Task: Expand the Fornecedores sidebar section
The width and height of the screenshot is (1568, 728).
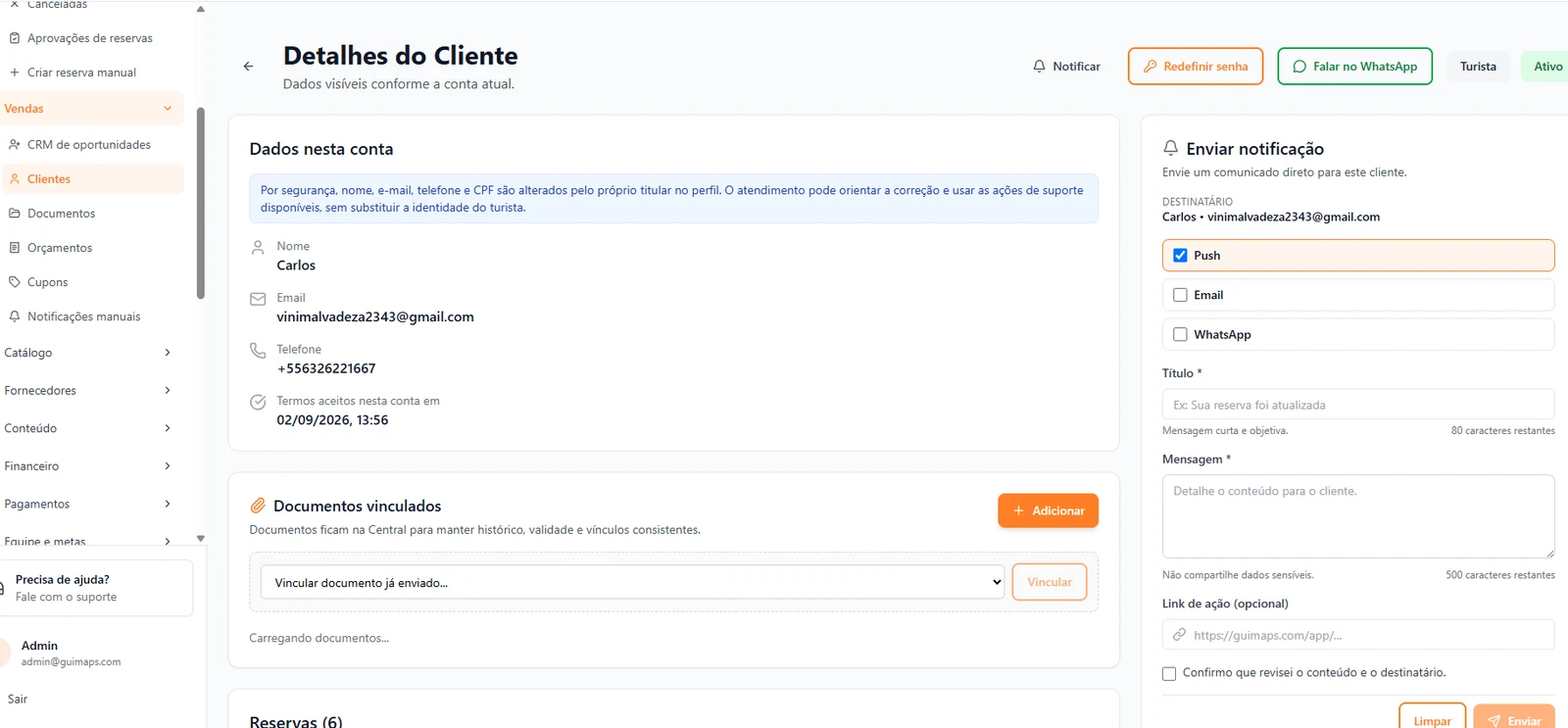Action: (x=92, y=391)
